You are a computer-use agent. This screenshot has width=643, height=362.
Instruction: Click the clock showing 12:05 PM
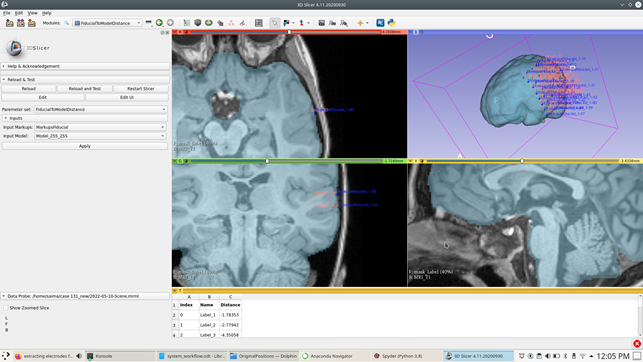(613, 356)
